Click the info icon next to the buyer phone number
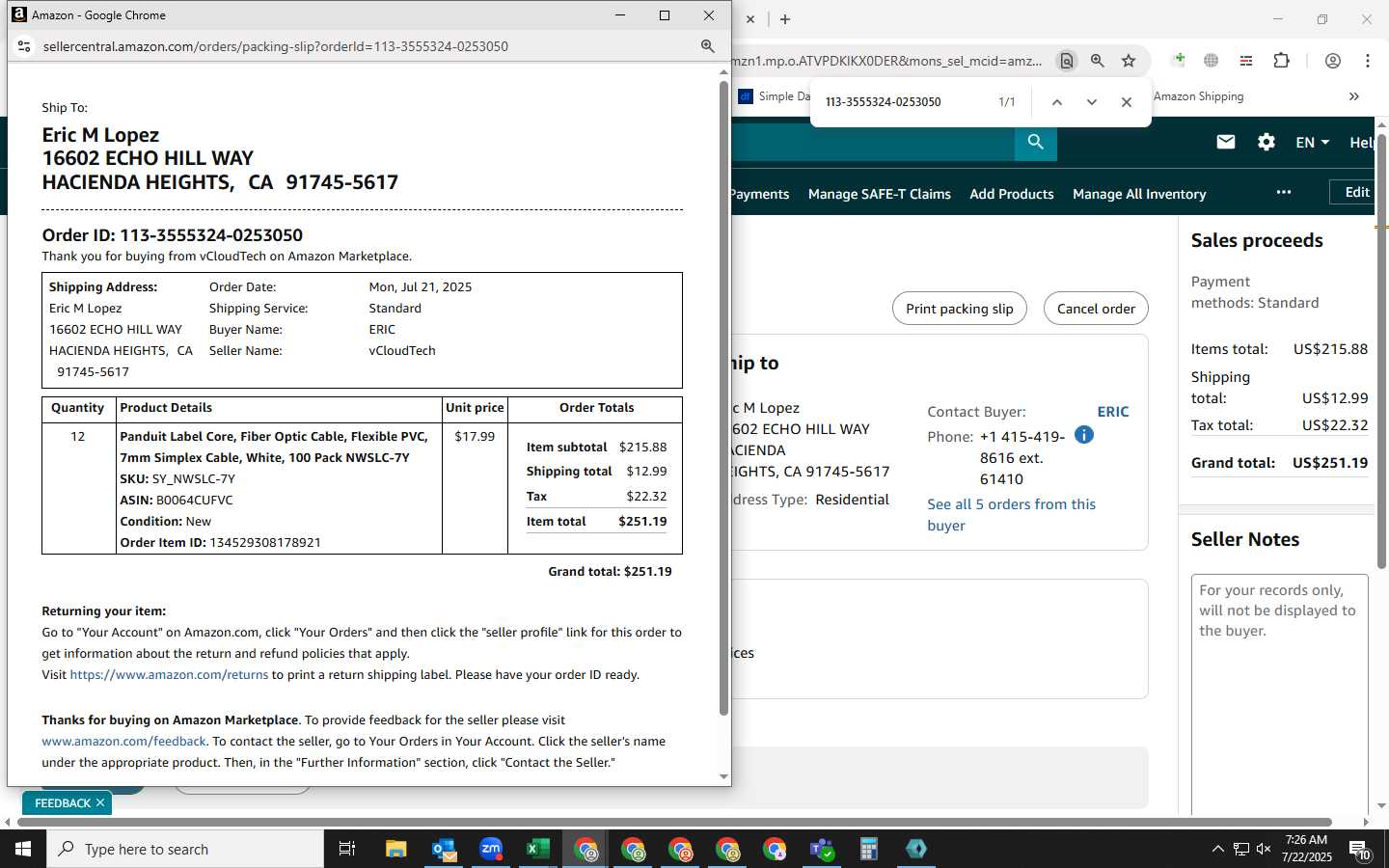Image resolution: width=1389 pixels, height=868 pixels. point(1084,435)
